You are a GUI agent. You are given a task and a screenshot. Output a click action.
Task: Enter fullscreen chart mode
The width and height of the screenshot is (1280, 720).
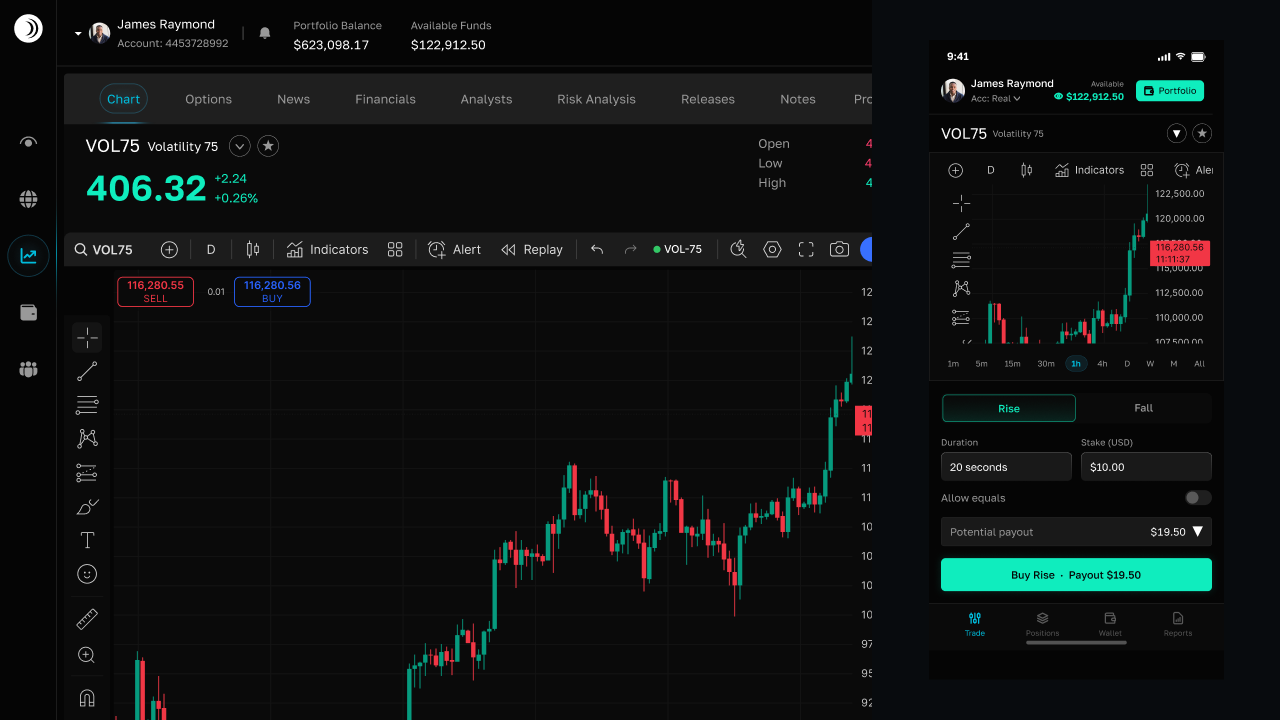tap(806, 250)
